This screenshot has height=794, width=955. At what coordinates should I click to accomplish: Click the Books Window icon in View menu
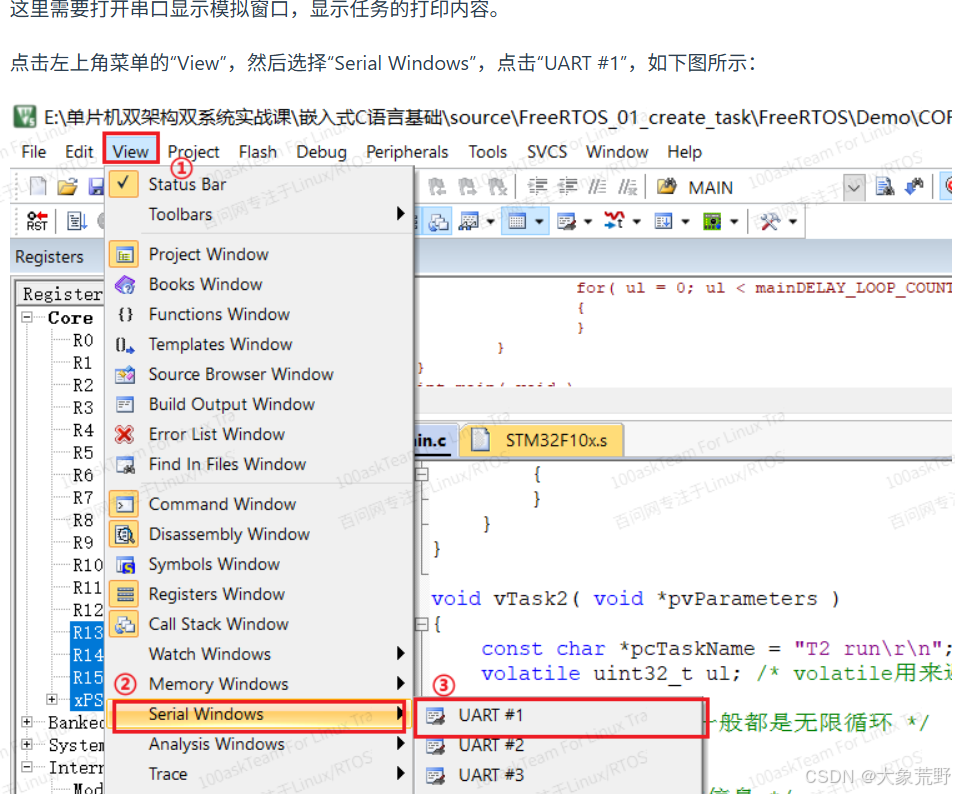pos(125,284)
